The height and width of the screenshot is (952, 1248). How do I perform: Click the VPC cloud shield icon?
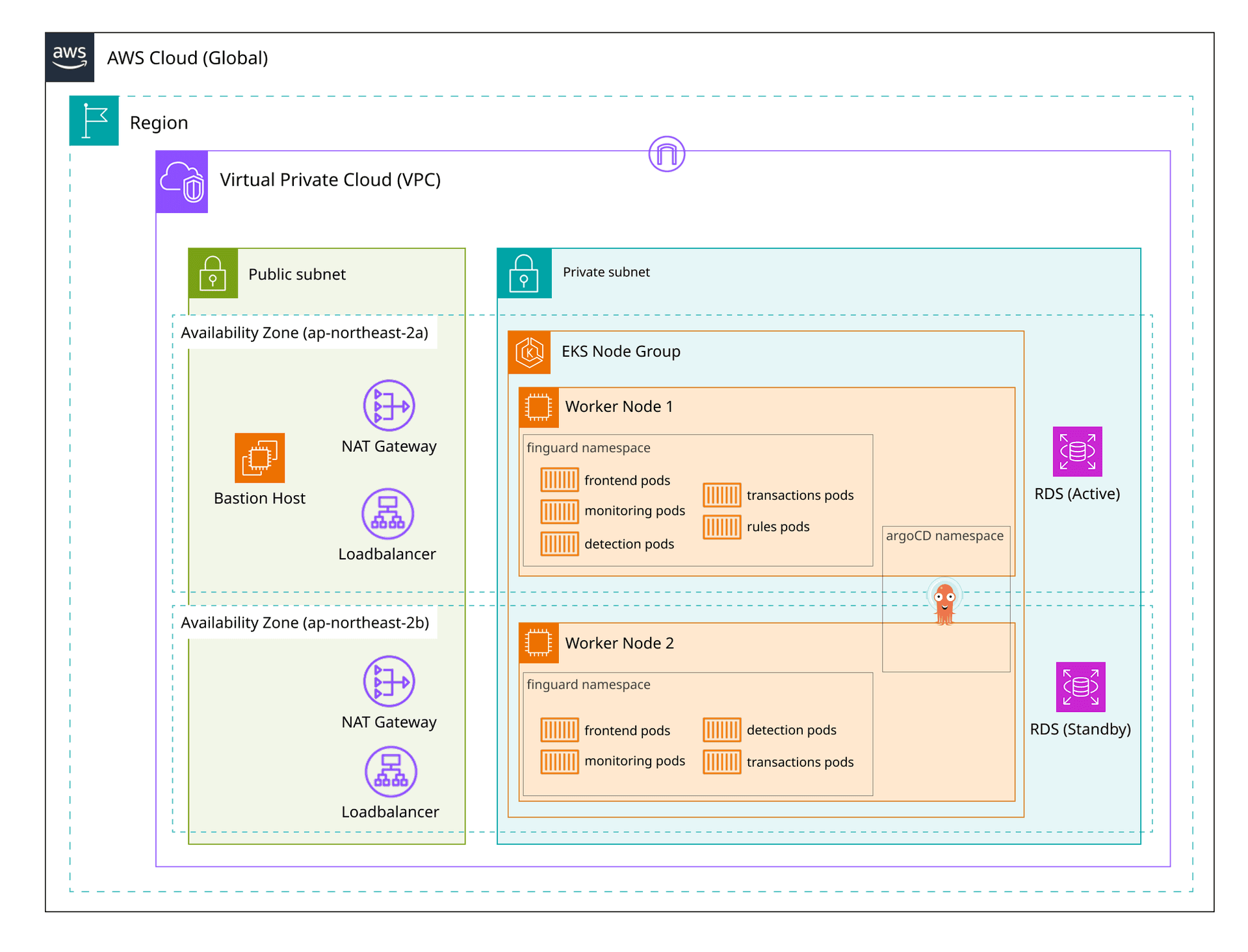coord(182,182)
